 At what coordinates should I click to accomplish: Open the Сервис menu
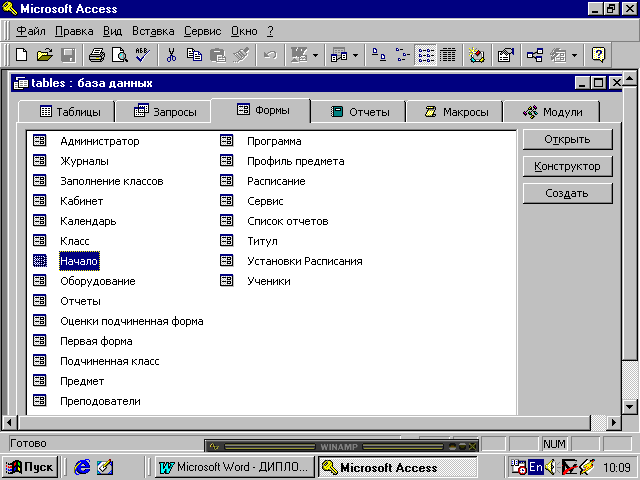203,31
